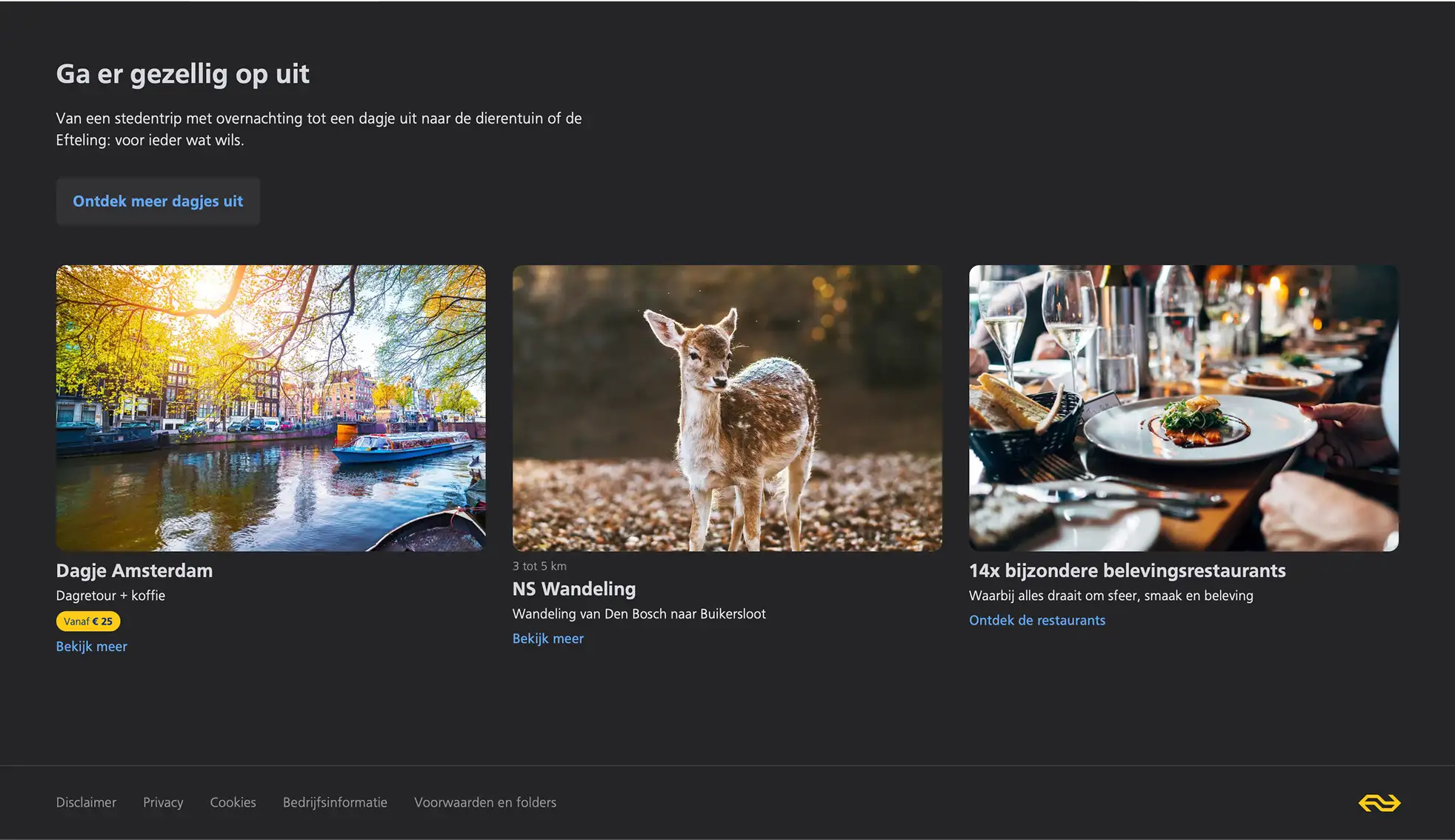Click the 14x bijzondere belevingsrestaurants heading
1455x840 pixels.
pyautogui.click(x=1127, y=570)
